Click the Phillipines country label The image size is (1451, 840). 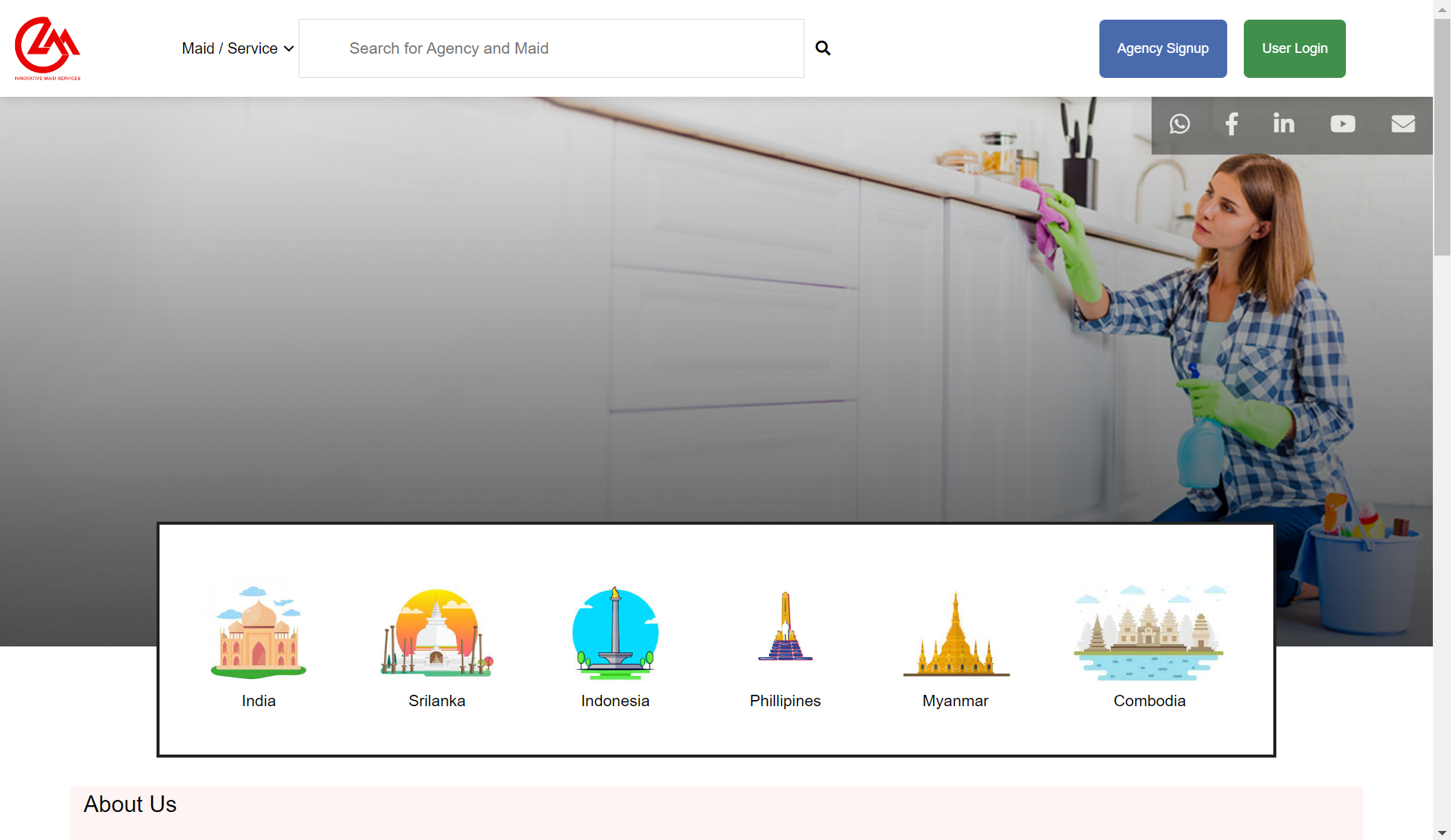(x=786, y=701)
